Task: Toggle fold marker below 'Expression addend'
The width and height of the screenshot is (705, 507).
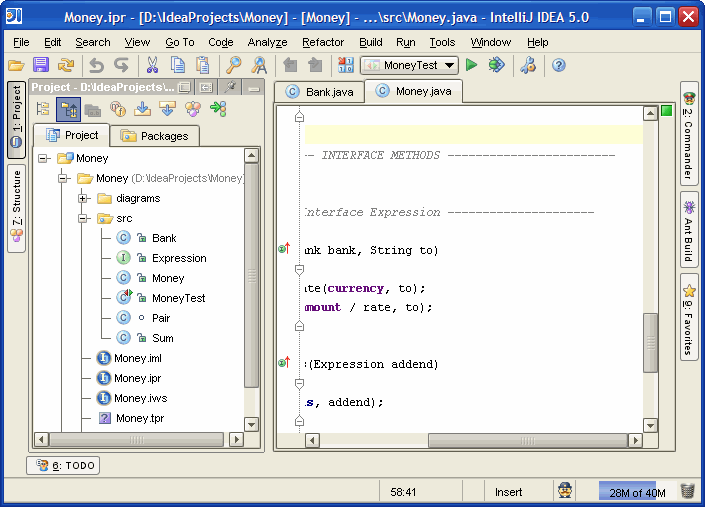Action: [x=299, y=383]
